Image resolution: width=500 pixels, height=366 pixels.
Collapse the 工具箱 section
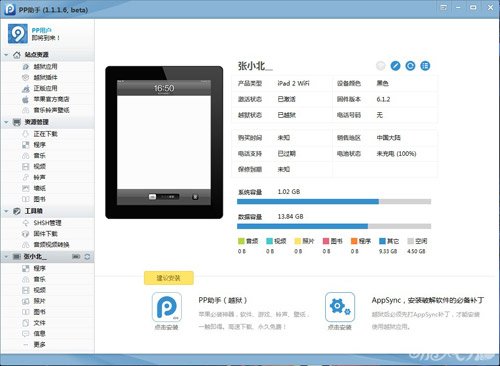pos(6,211)
